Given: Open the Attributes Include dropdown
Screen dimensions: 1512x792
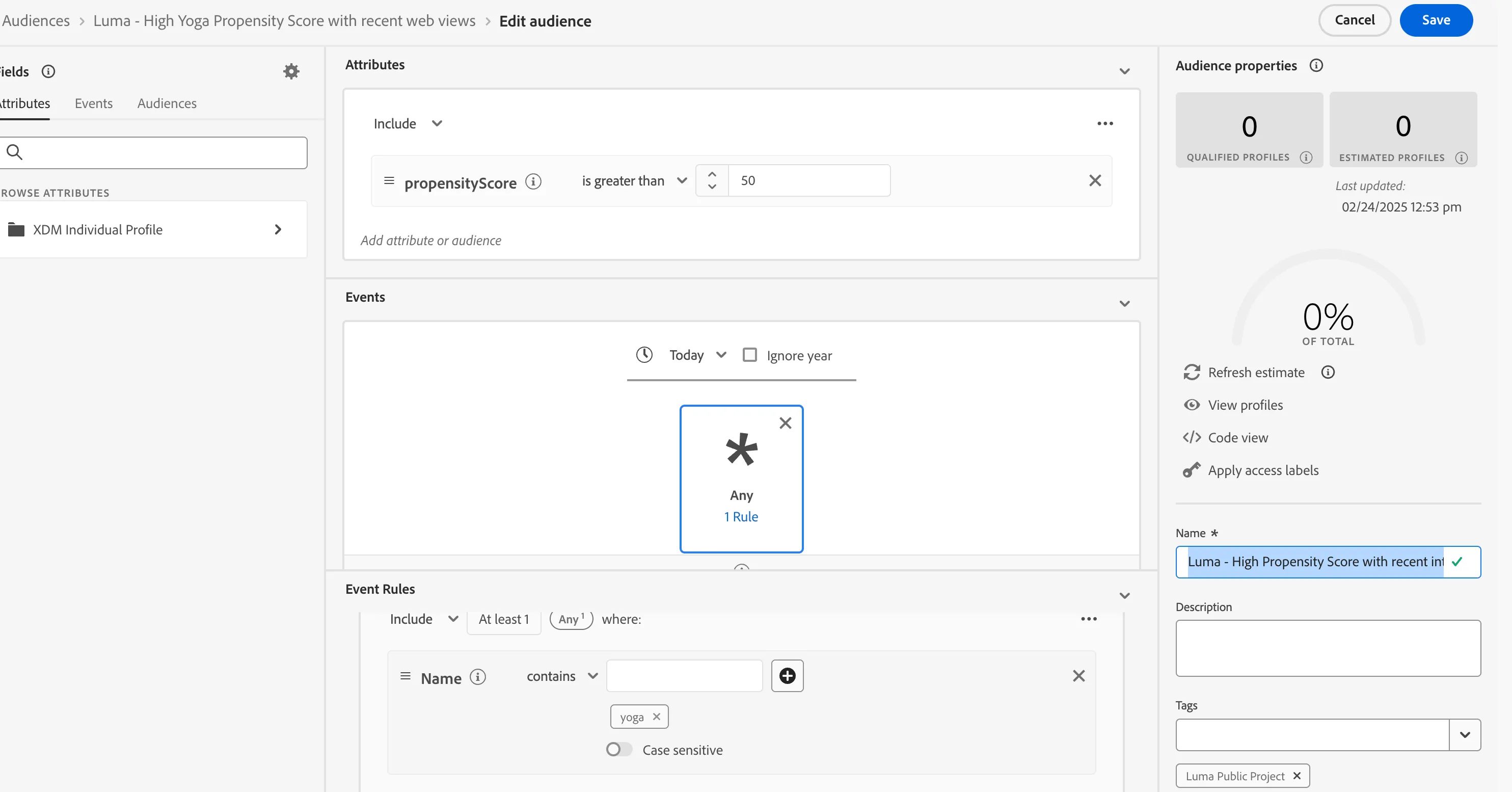Looking at the screenshot, I should click(x=408, y=124).
